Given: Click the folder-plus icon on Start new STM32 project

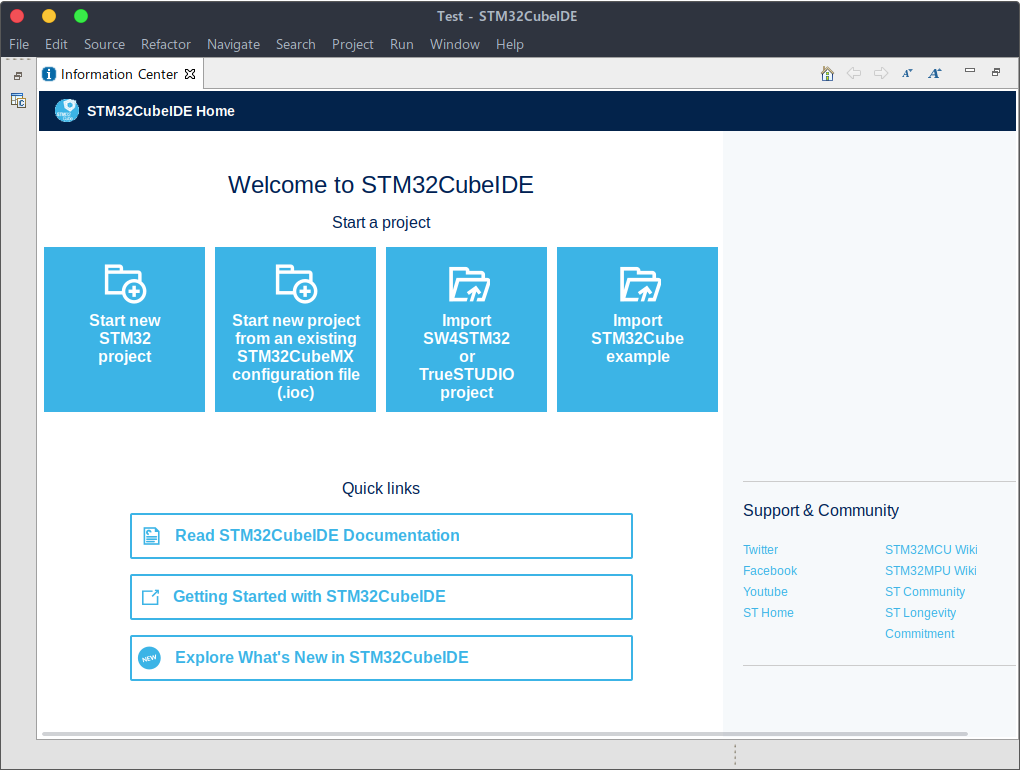Looking at the screenshot, I should (125, 284).
